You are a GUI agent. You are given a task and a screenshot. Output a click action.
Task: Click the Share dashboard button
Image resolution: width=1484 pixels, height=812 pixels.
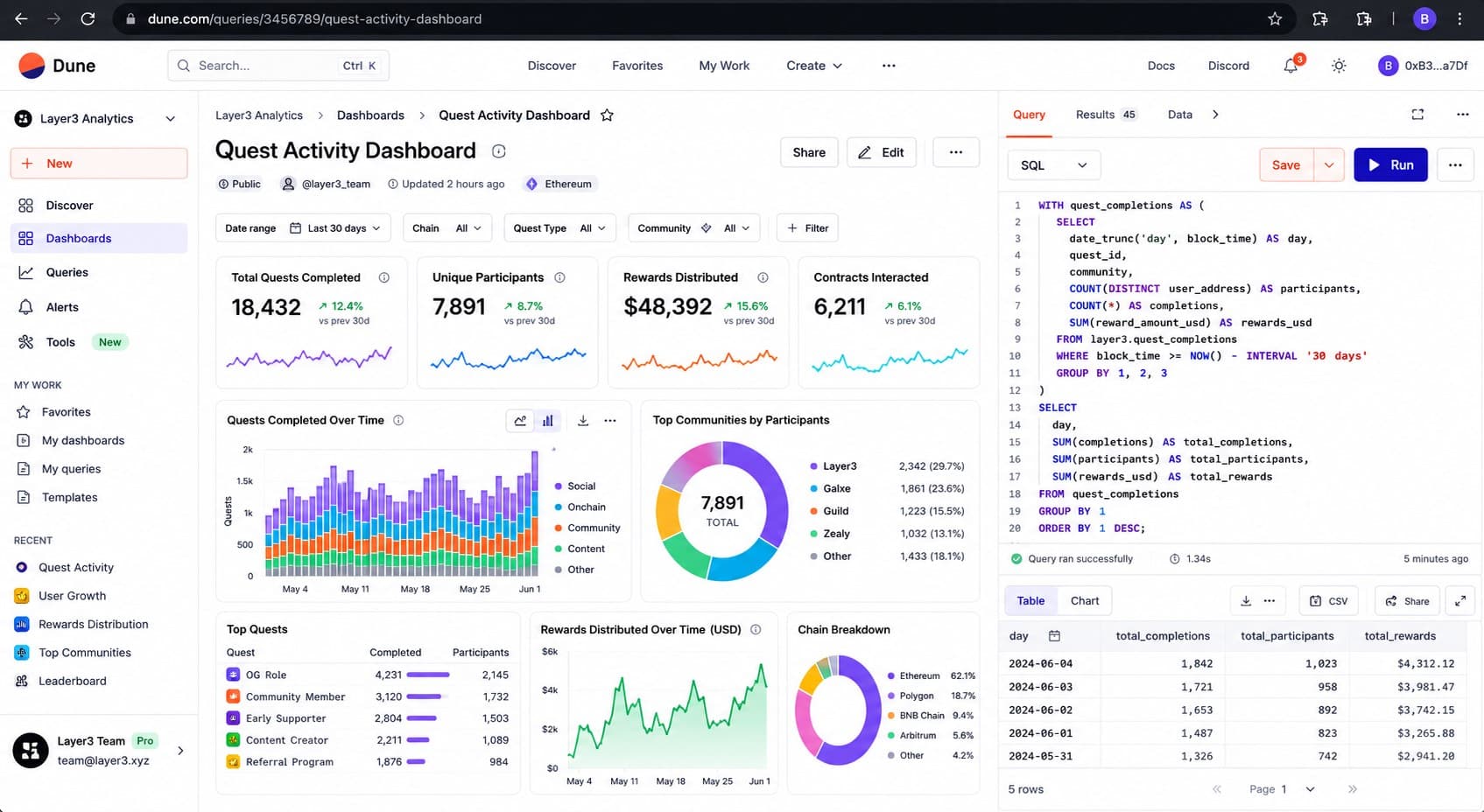pos(809,152)
